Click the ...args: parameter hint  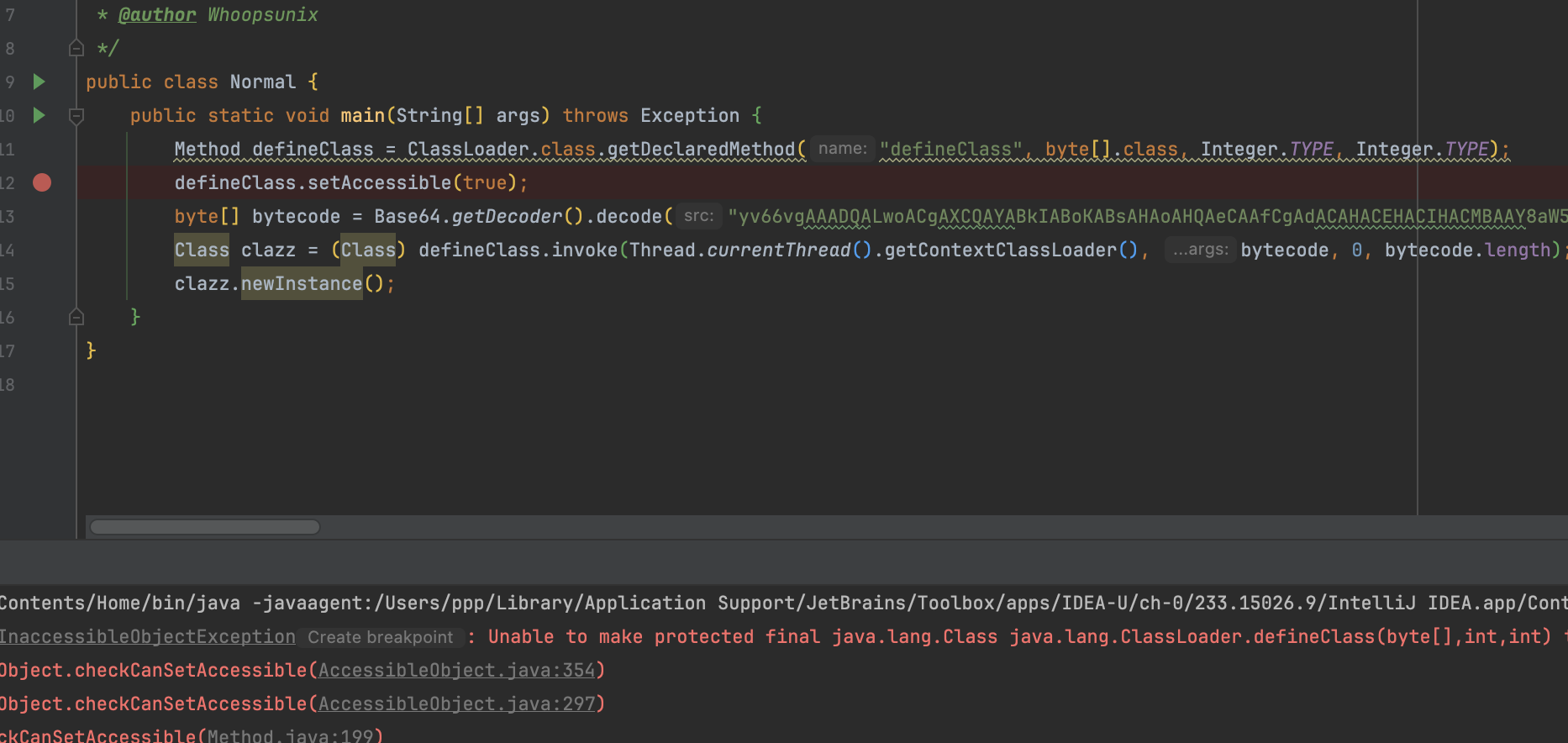(x=1200, y=250)
